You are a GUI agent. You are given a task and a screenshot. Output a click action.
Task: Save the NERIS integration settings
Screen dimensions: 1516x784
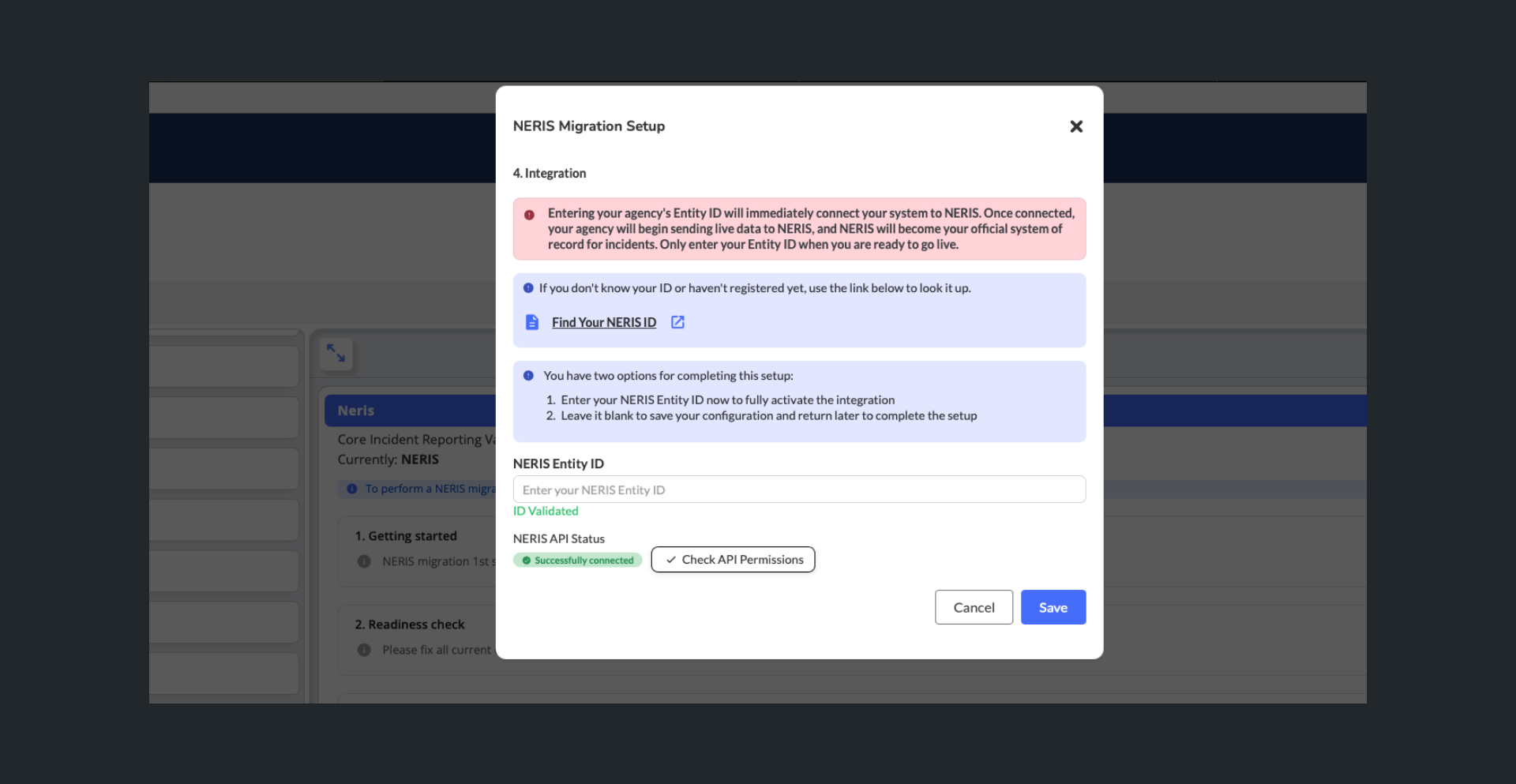[x=1053, y=607]
